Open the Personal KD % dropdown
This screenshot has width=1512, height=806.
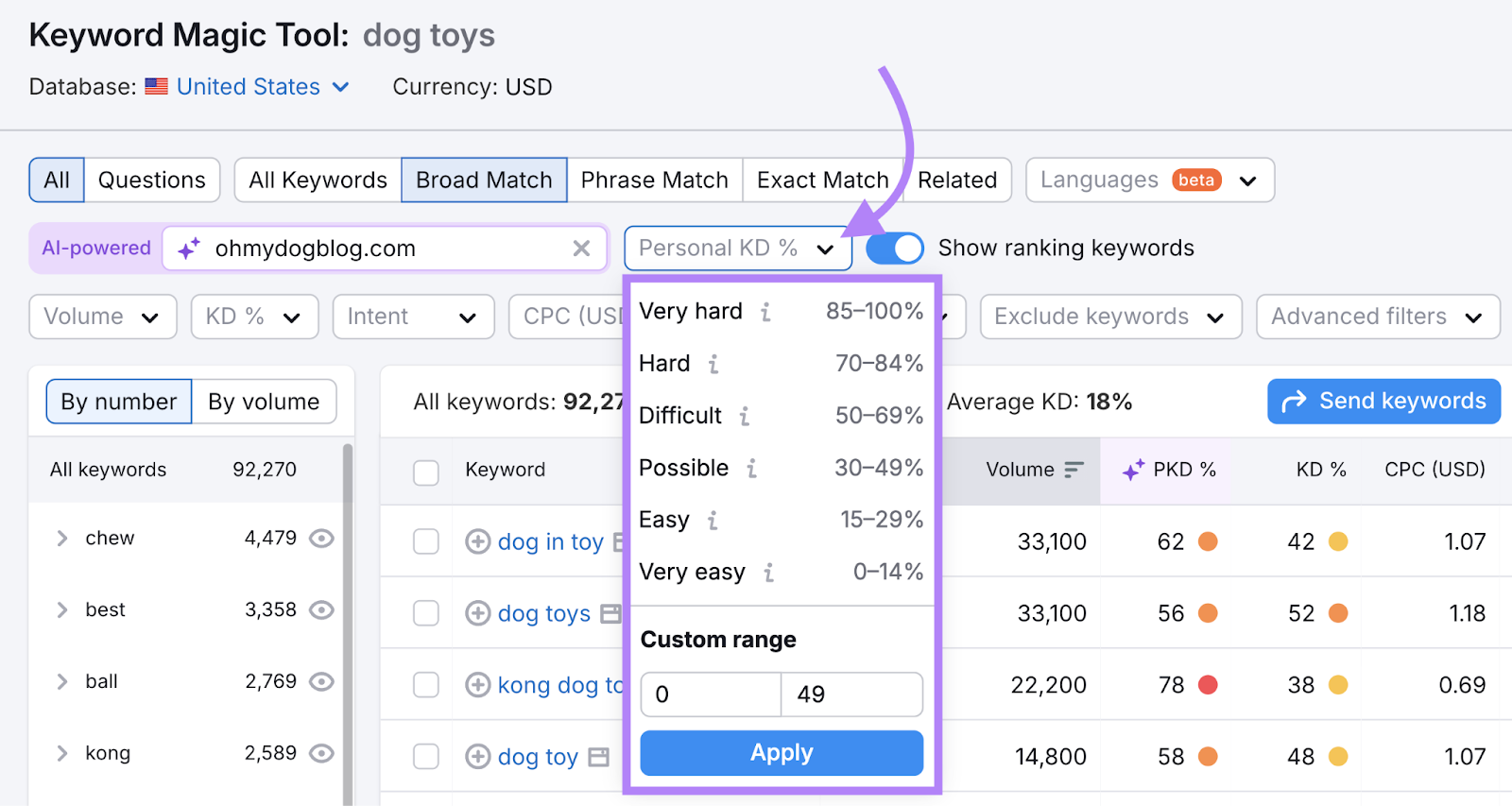pos(738,249)
